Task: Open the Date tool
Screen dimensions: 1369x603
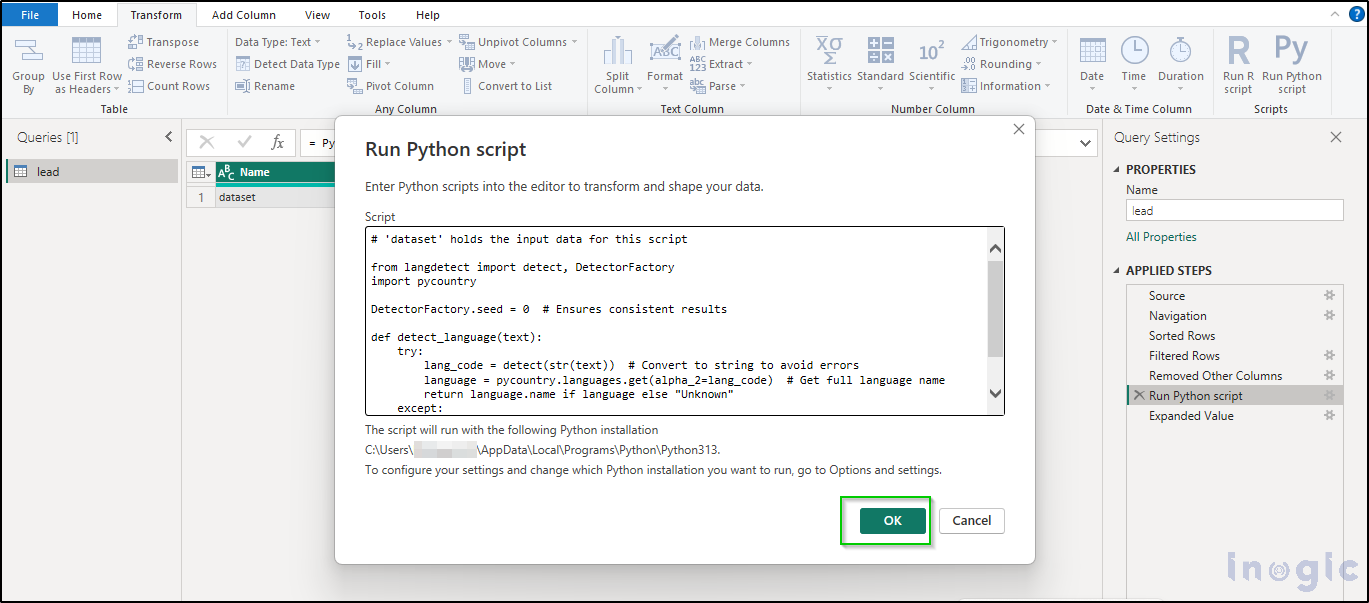Action: tap(1092, 66)
